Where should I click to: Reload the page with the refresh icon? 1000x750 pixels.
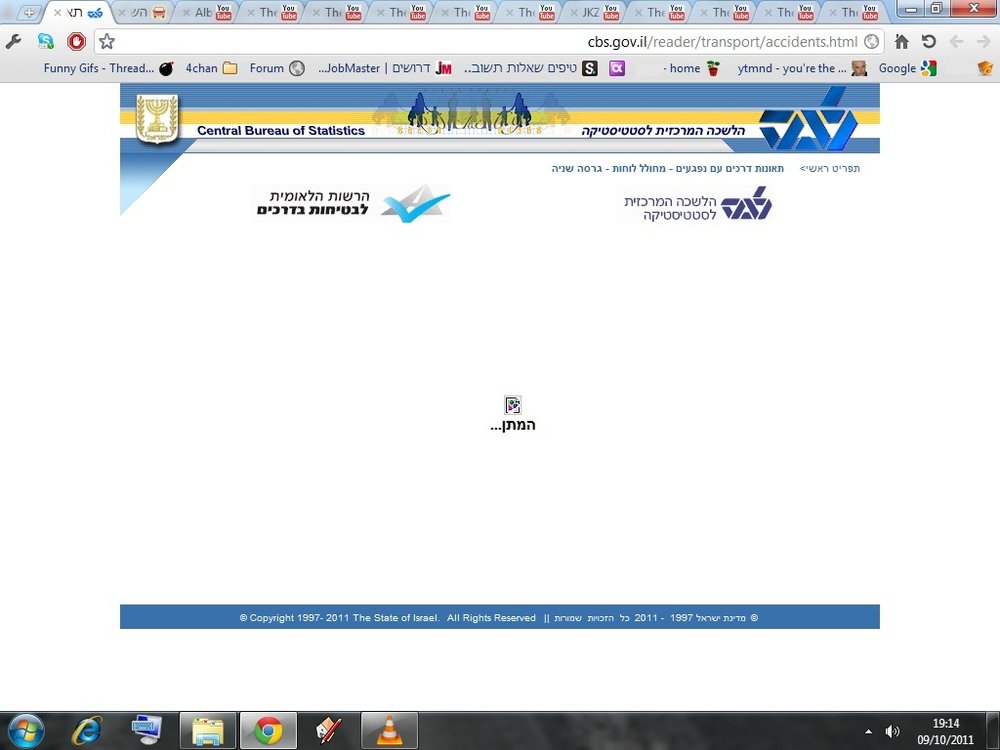929,42
